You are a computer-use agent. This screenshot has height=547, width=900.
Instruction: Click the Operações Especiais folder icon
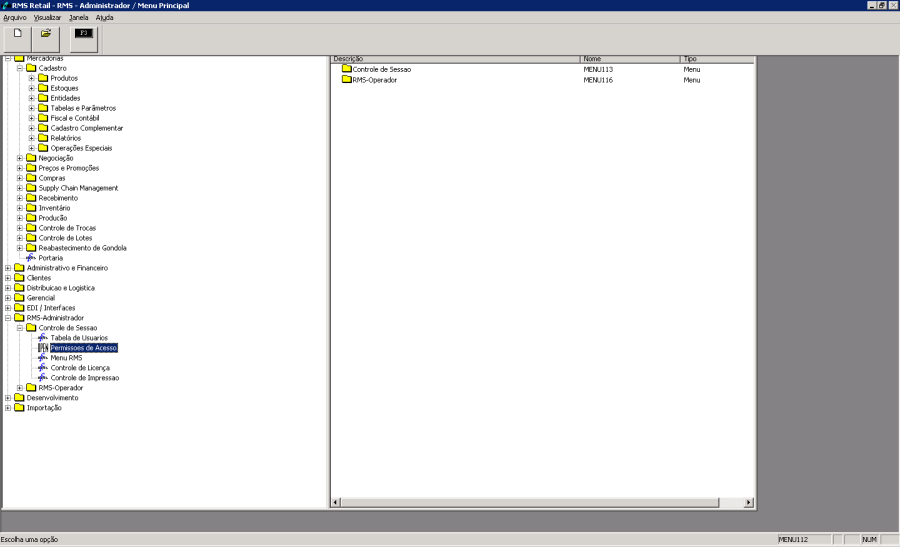43,148
